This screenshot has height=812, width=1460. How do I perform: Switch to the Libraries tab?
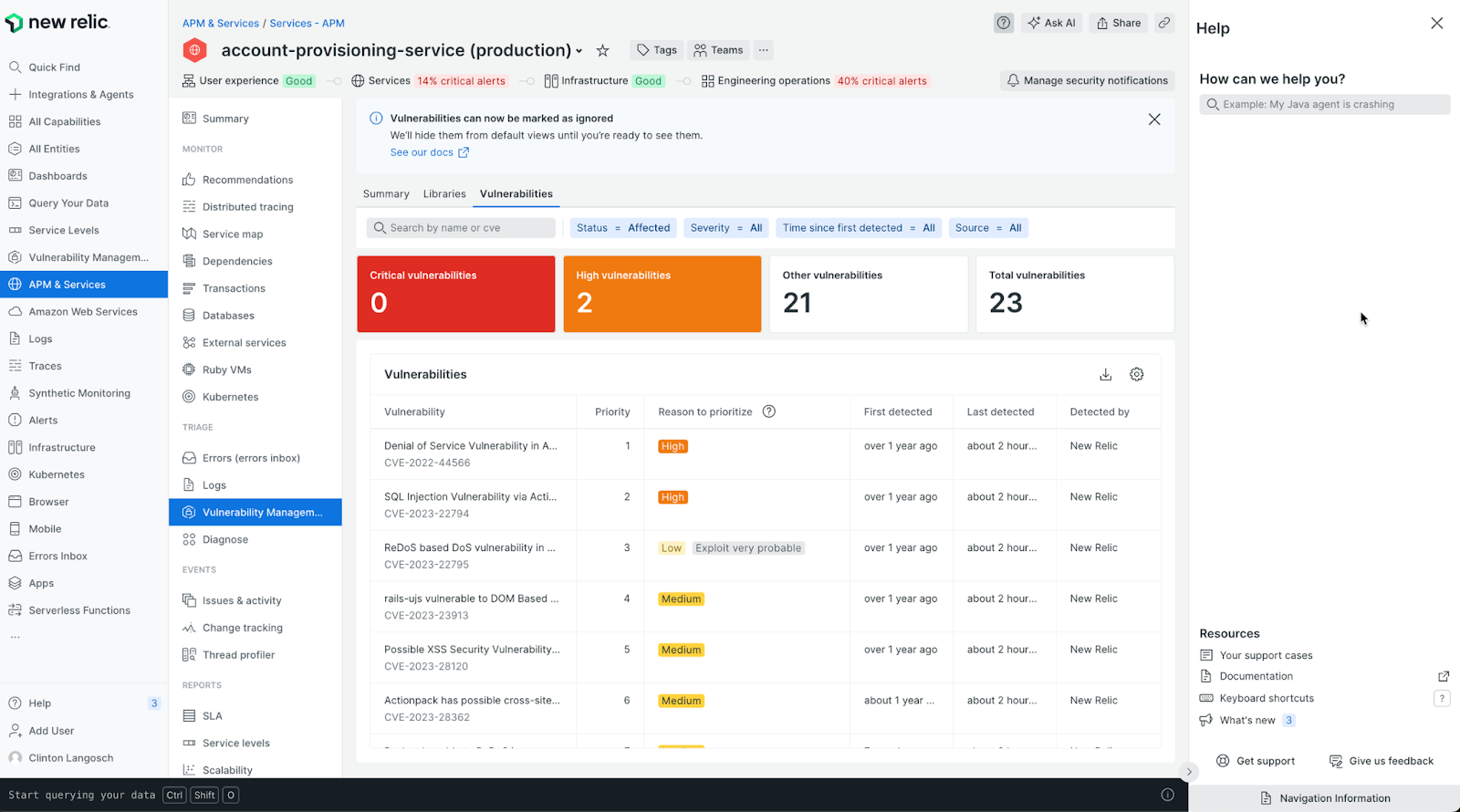[x=444, y=194]
